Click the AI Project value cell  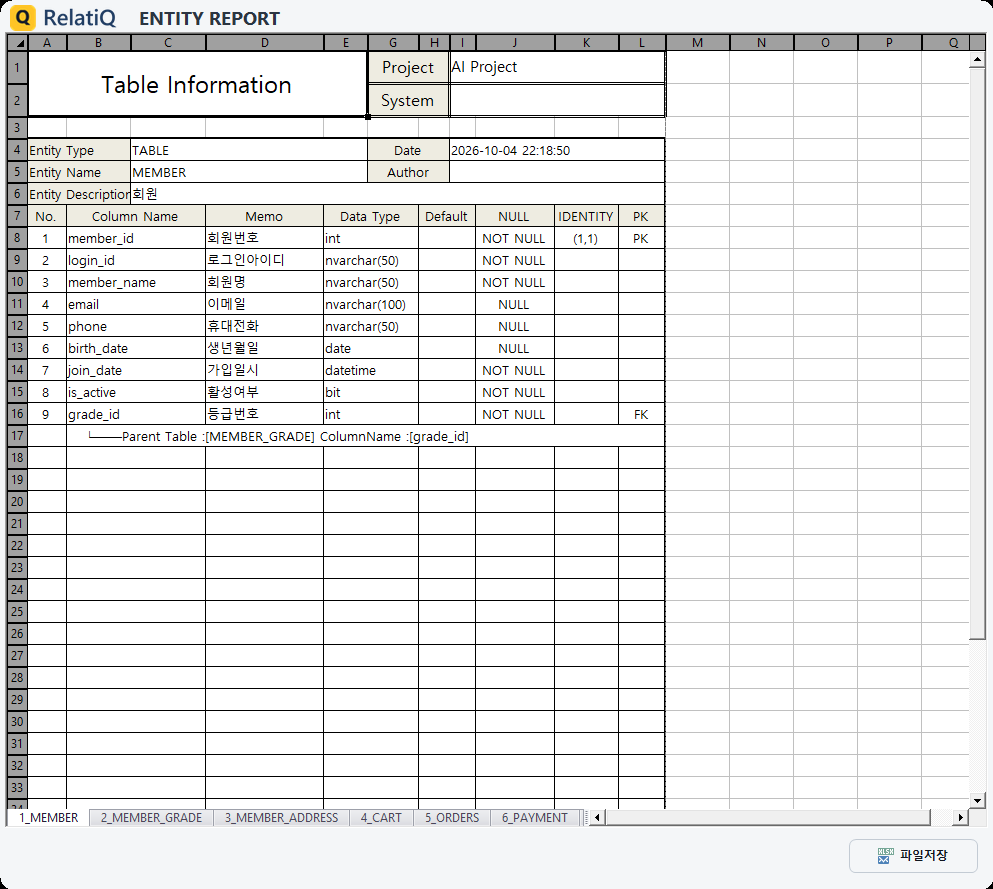pos(557,67)
